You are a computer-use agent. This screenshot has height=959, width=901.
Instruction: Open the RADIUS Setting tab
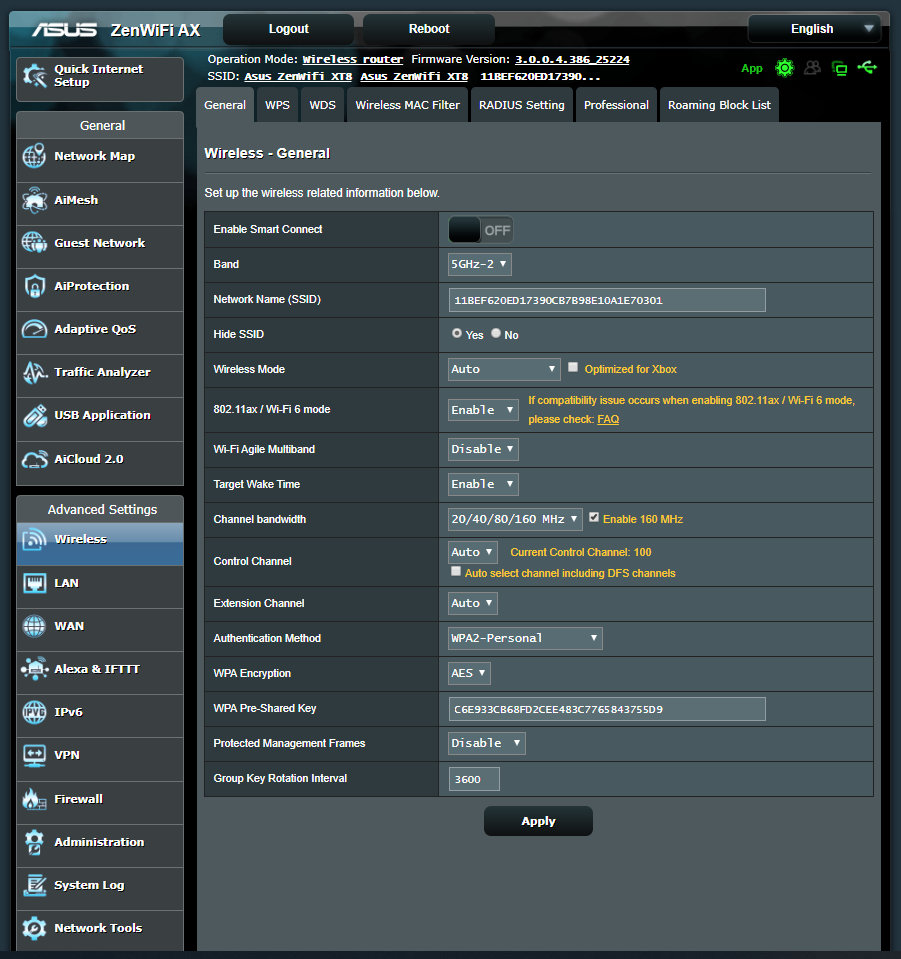pos(522,105)
